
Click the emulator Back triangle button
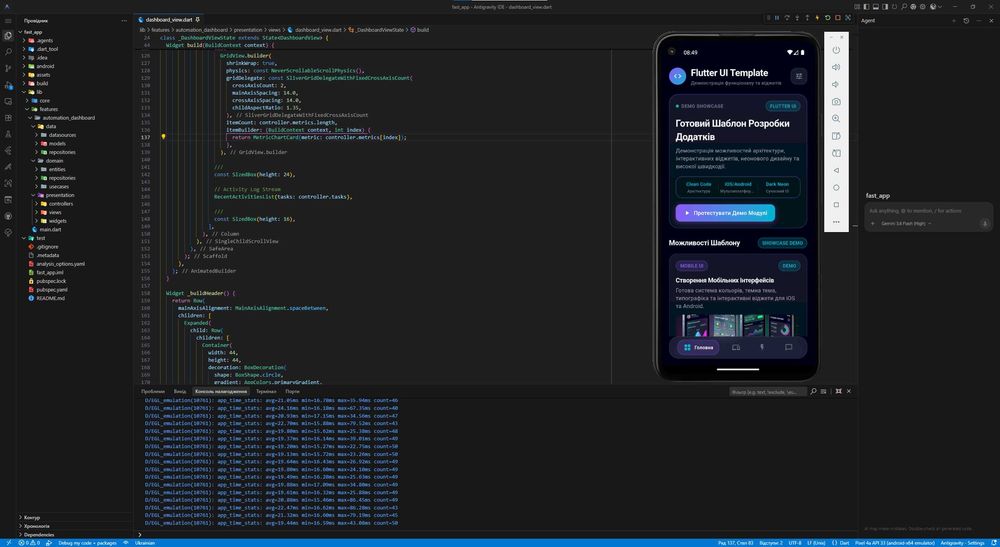coord(836,170)
